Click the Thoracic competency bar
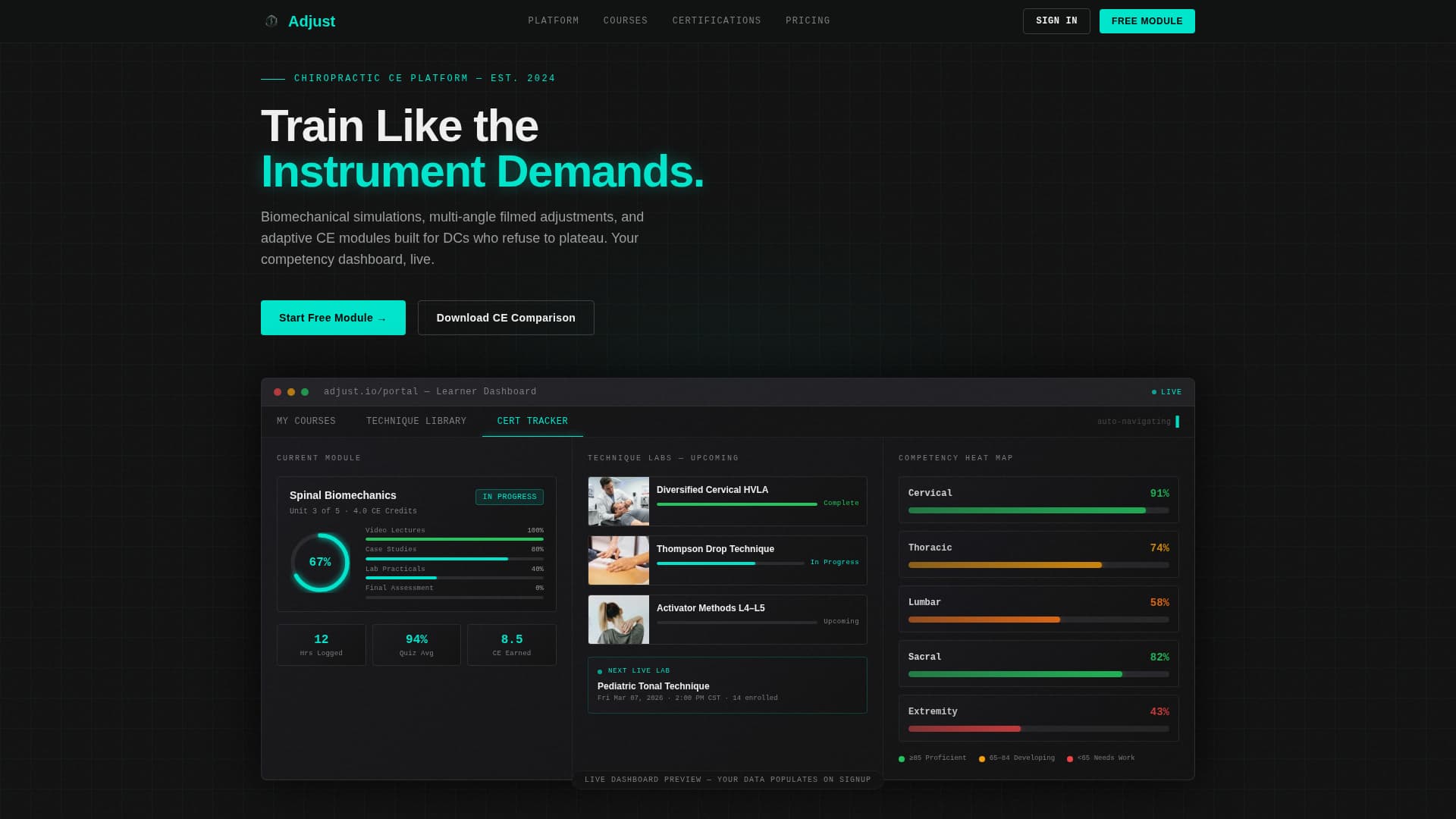Image resolution: width=1456 pixels, height=819 pixels. pyautogui.click(x=1039, y=565)
